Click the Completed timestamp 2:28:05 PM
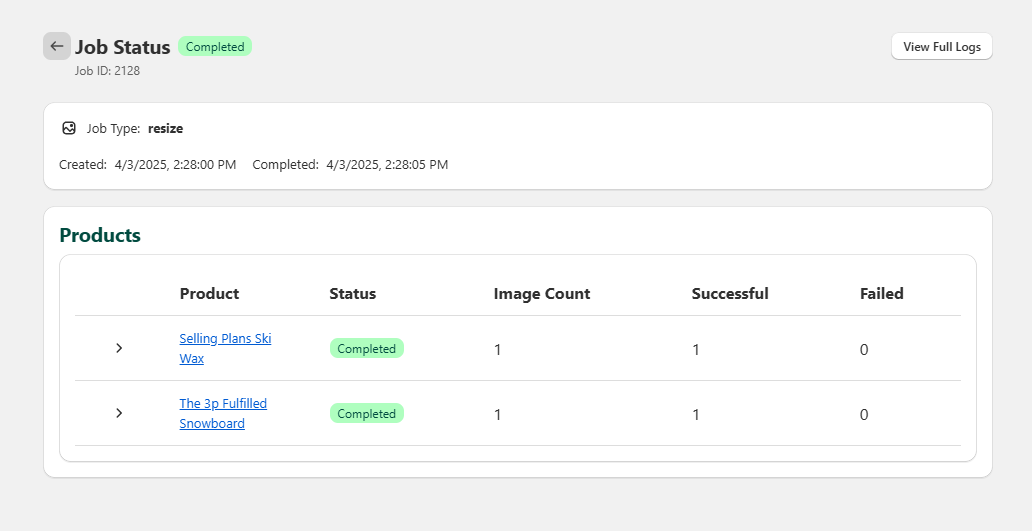 pos(387,164)
